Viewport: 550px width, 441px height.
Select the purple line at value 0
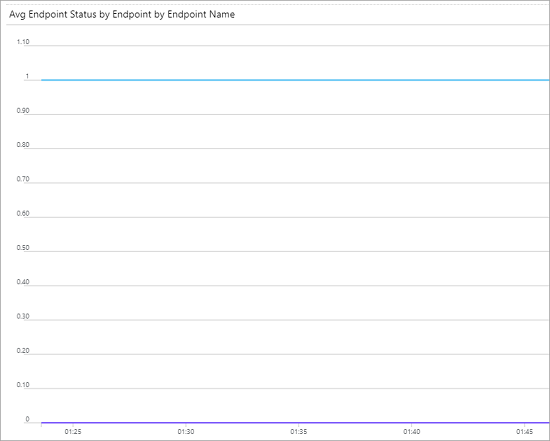pos(295,423)
